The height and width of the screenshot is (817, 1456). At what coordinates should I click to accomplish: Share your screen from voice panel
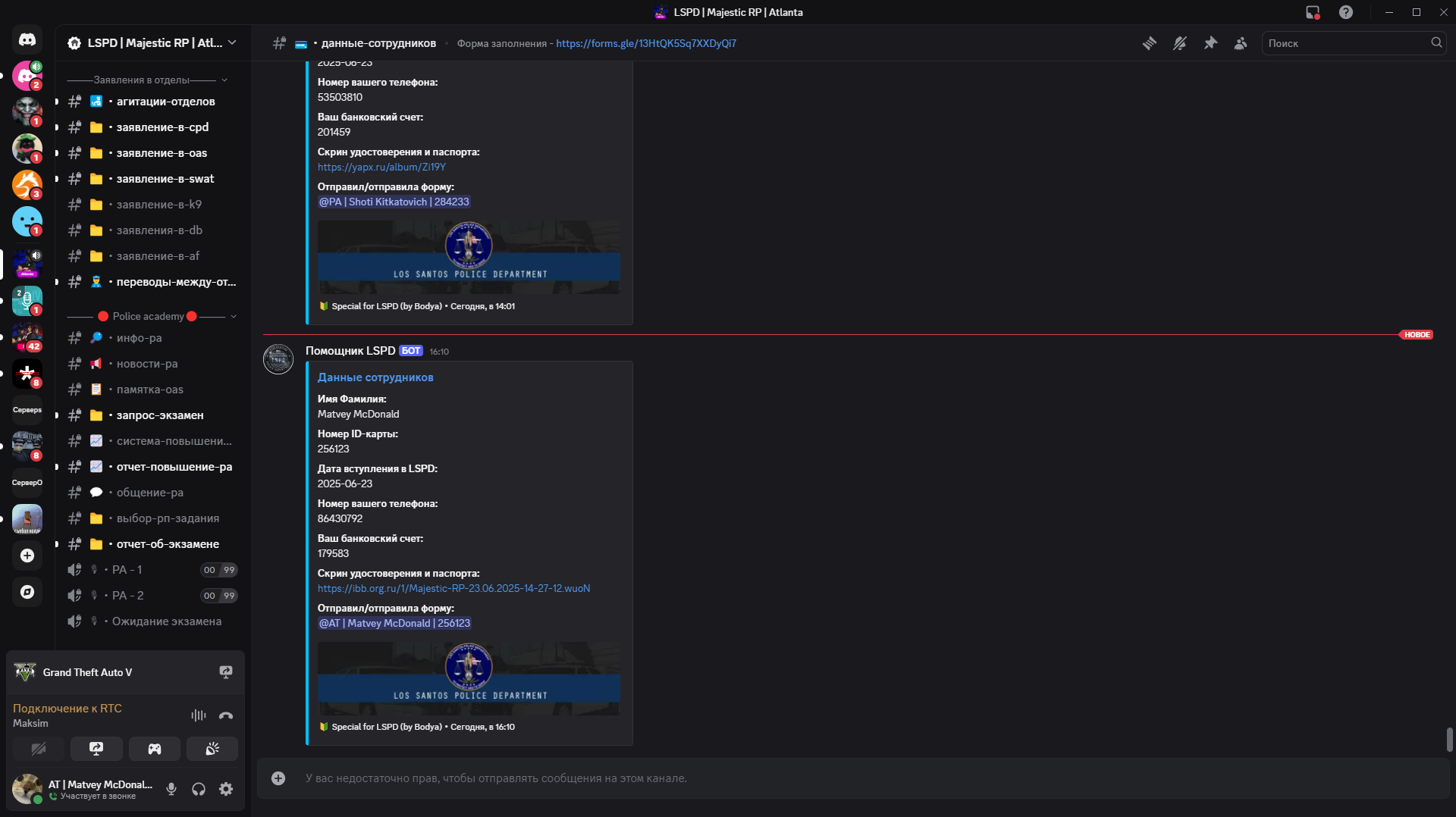pos(96,749)
